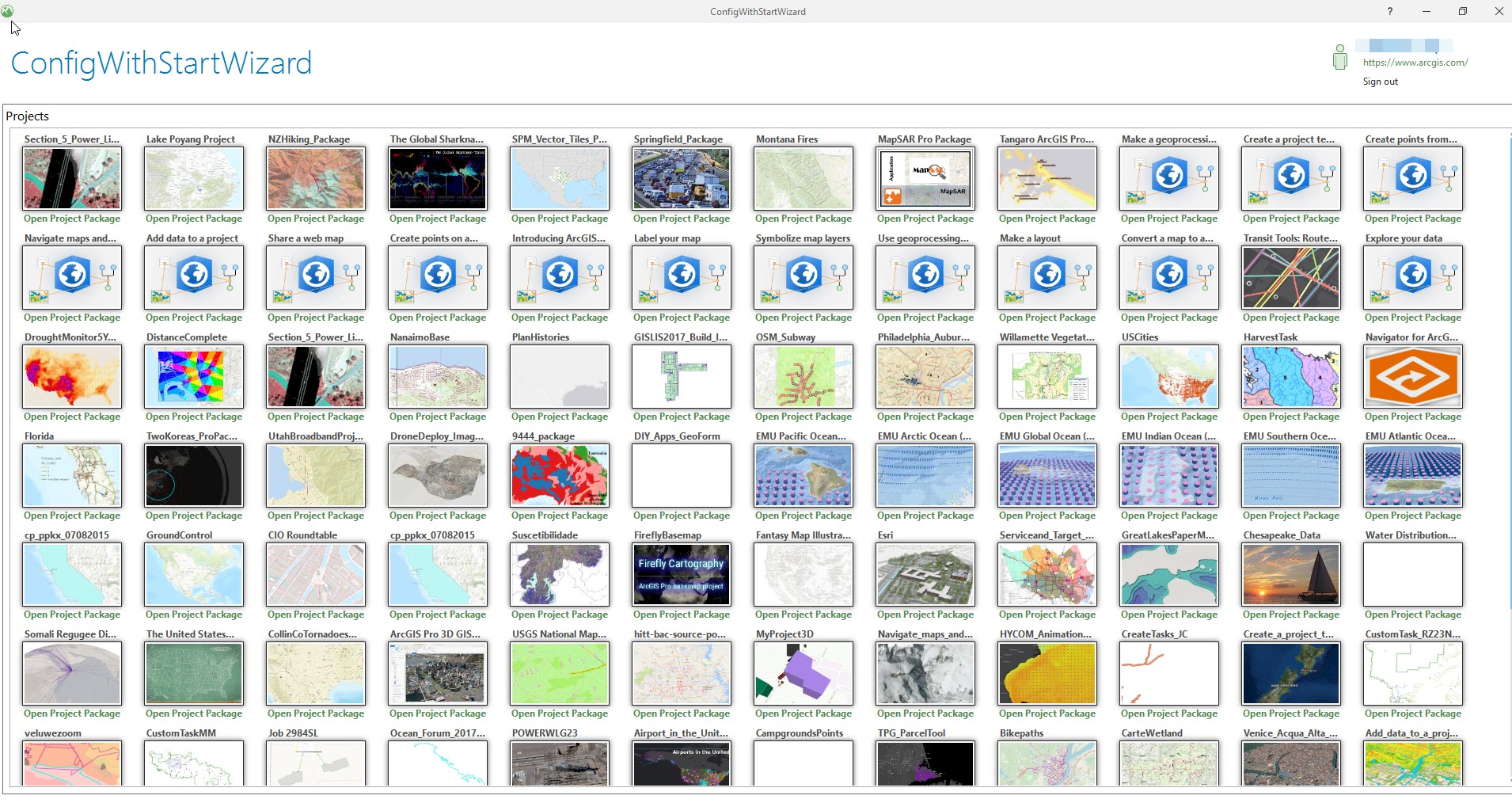Open the EMU Atlantic Ocea... thumbnail
Screen dimensions: 1512x803
pos(1413,475)
